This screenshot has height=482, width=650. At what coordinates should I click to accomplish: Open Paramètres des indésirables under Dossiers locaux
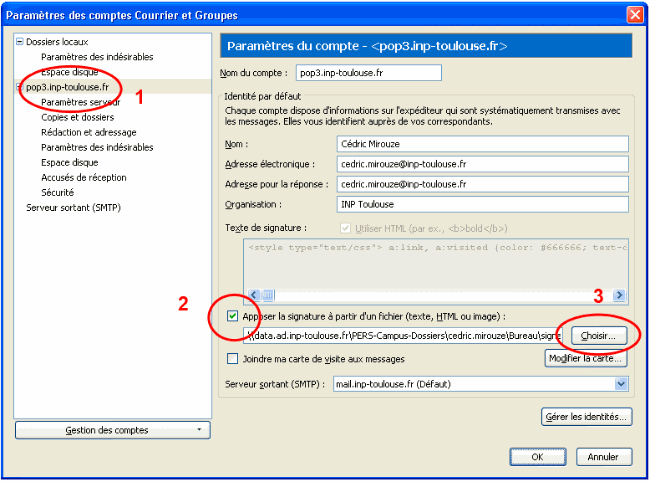tap(97, 57)
